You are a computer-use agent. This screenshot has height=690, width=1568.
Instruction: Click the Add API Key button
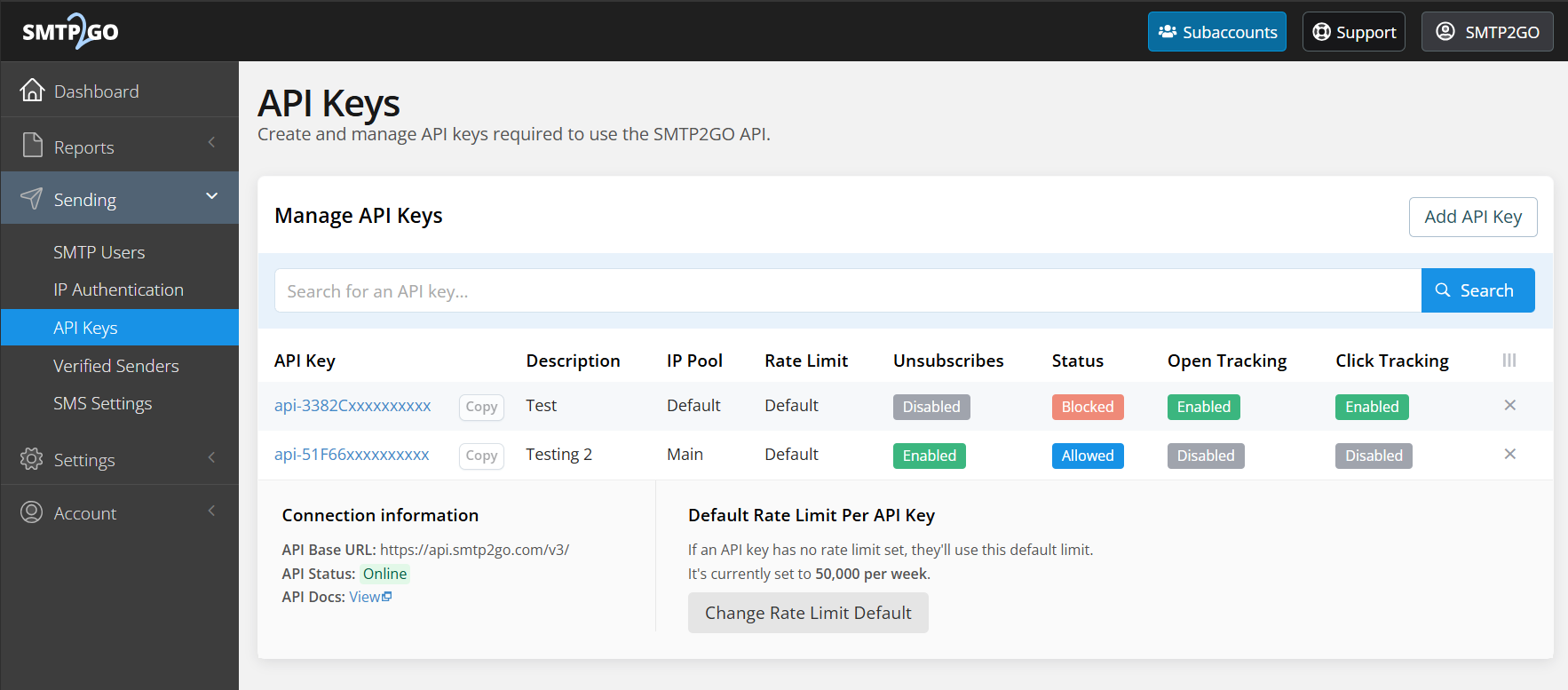coord(1473,217)
